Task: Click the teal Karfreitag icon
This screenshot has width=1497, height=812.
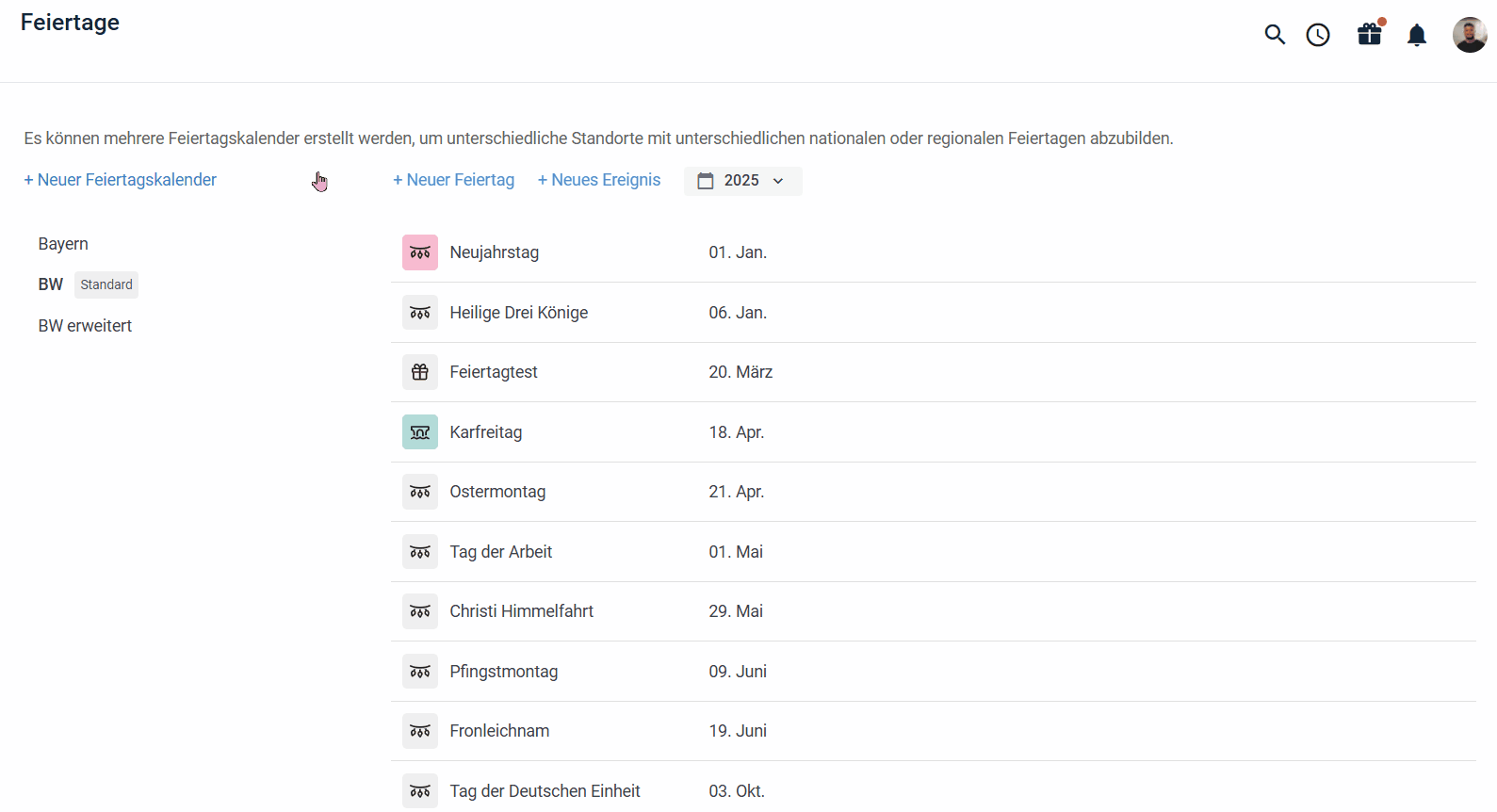Action: [x=420, y=432]
